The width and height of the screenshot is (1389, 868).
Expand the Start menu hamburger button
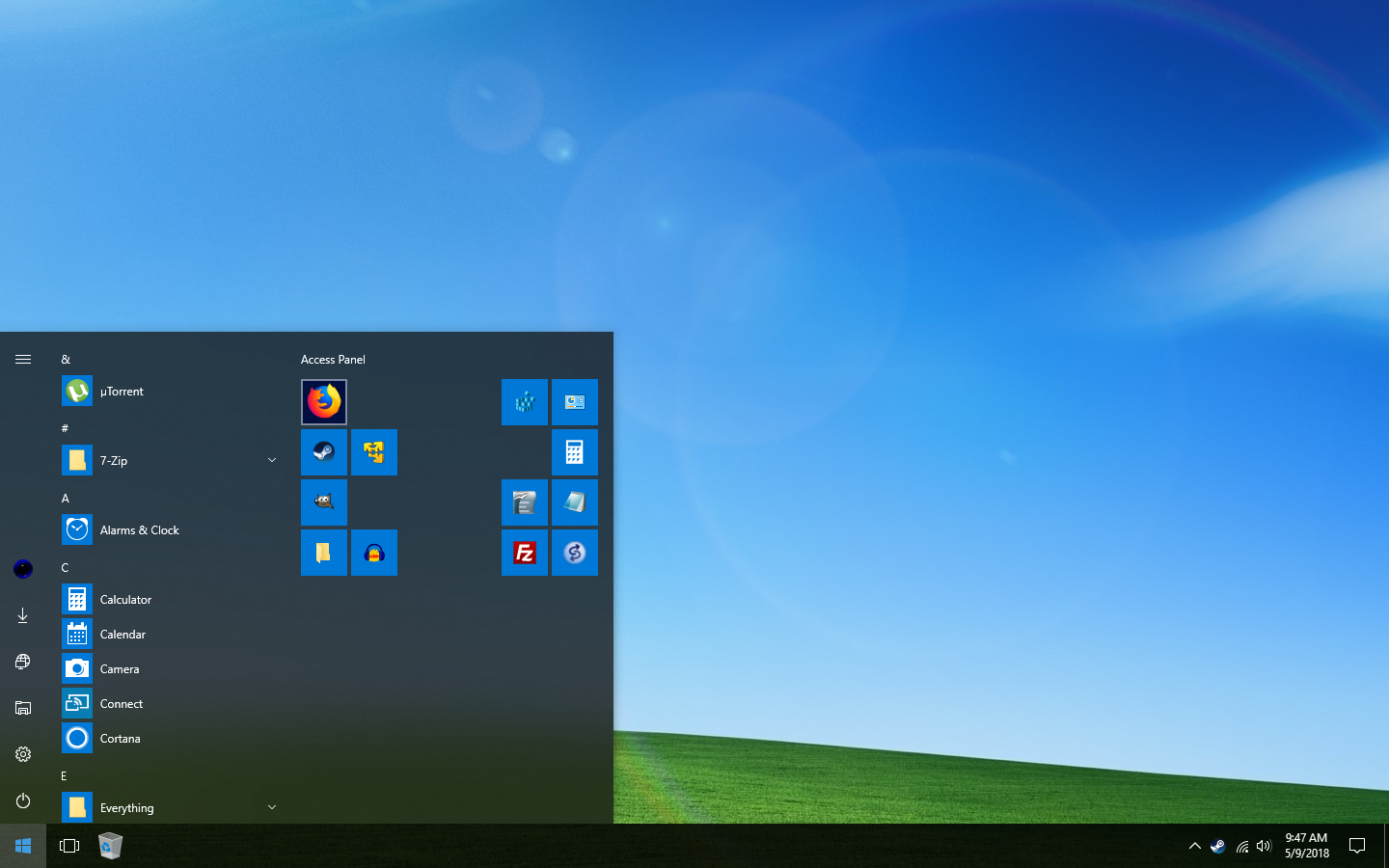tap(23, 359)
